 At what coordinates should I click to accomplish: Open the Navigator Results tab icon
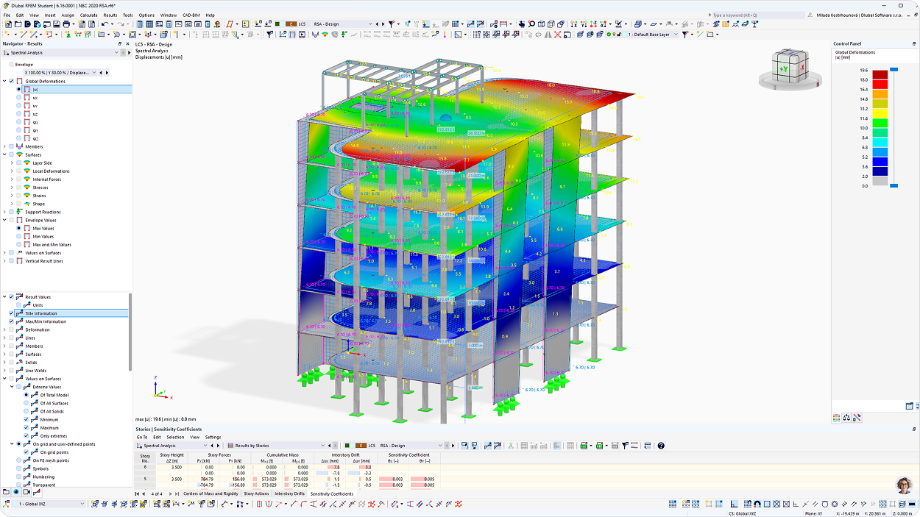[x=36, y=492]
